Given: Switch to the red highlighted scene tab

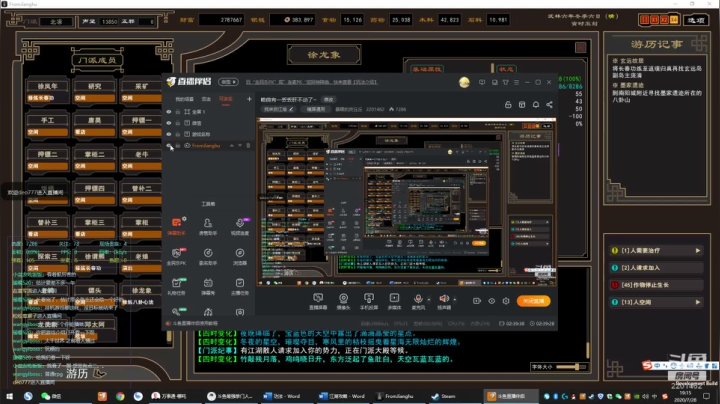Looking at the screenshot, I should pos(225,99).
